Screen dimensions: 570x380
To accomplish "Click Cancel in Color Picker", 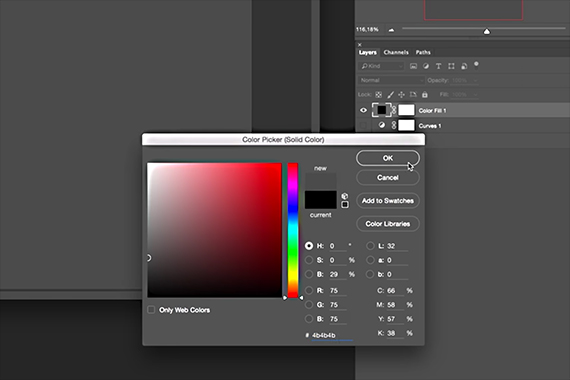I will tap(388, 177).
